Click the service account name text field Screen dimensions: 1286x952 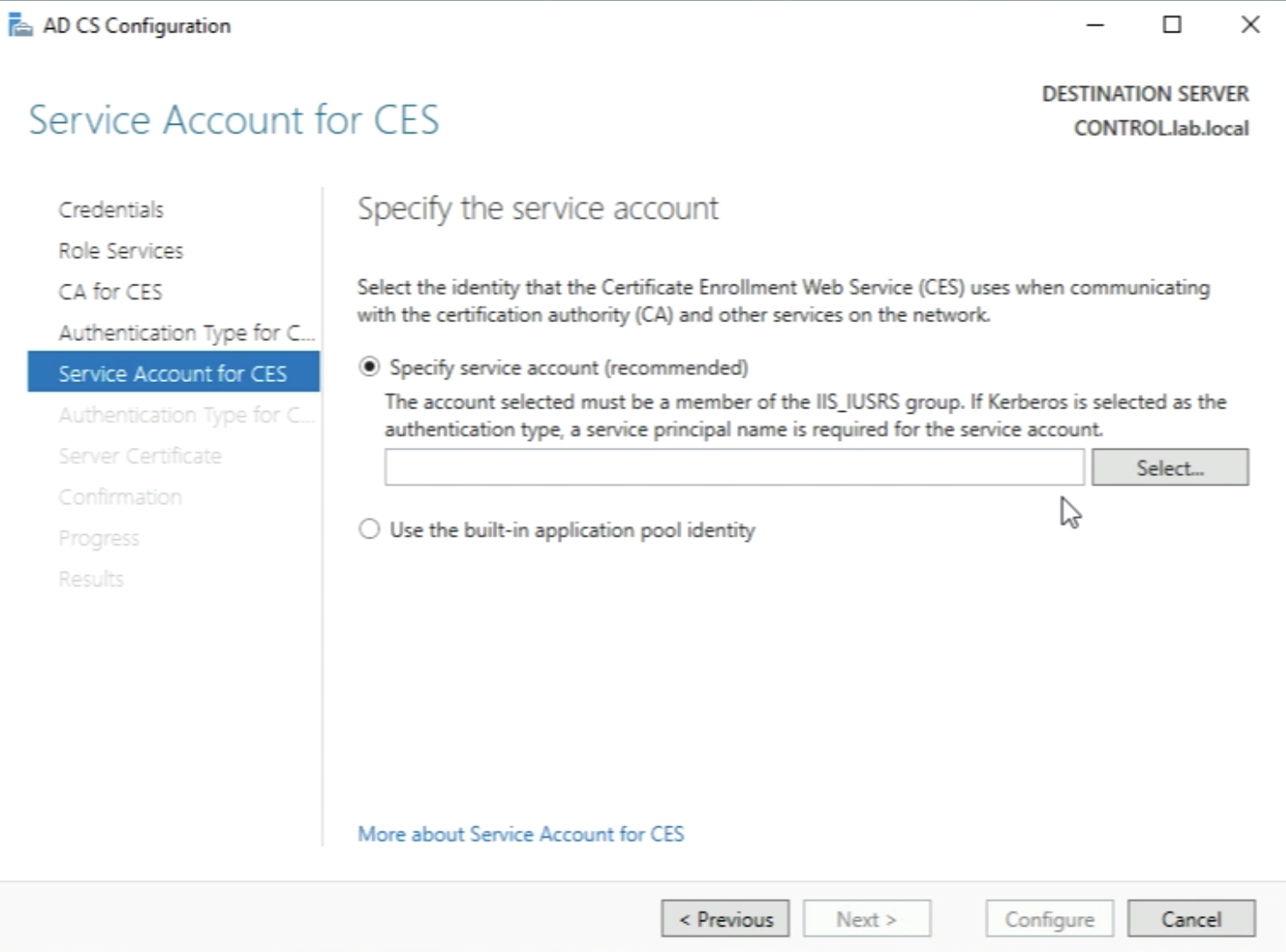click(733, 467)
